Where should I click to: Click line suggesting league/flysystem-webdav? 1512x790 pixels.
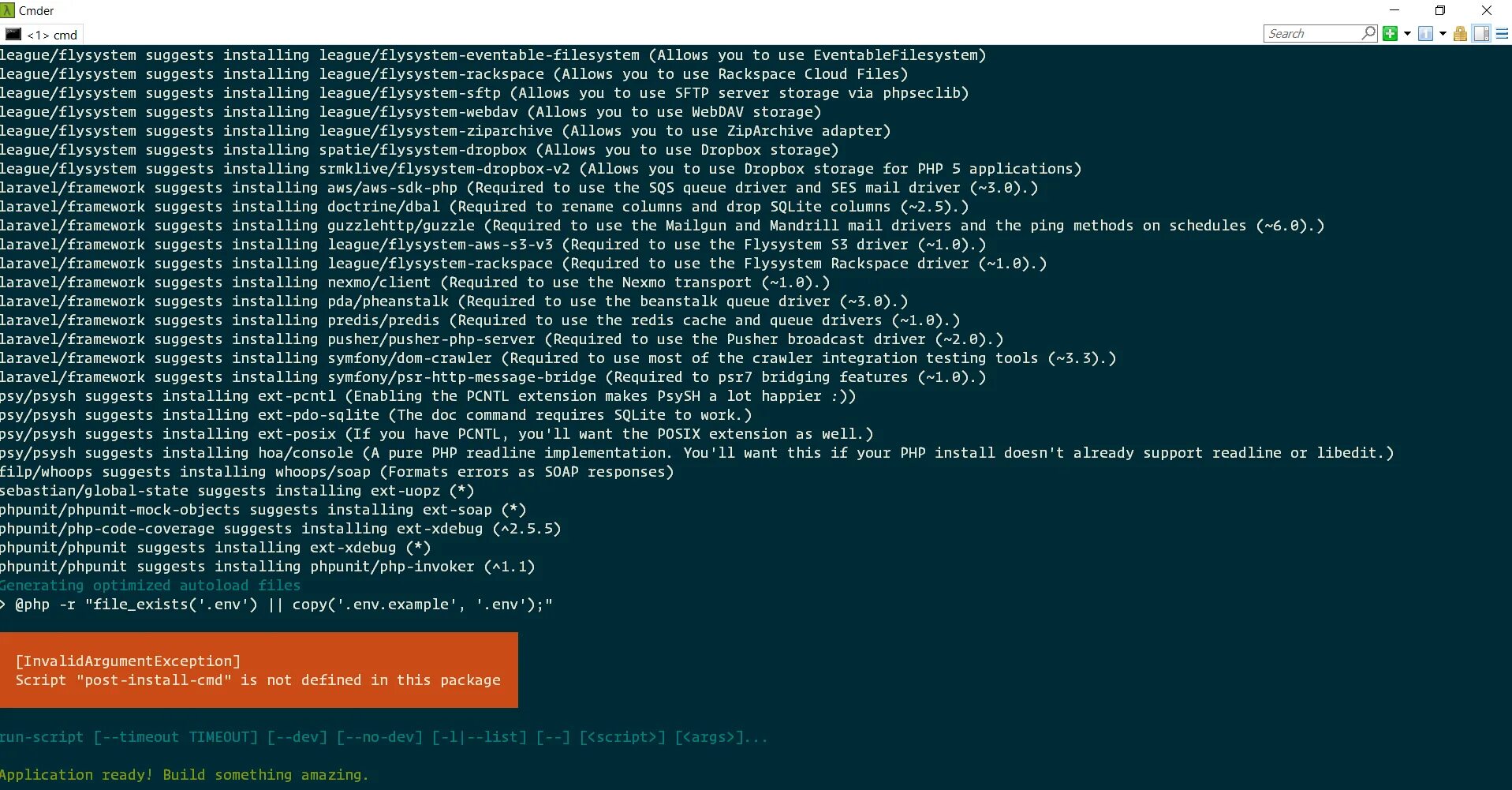410,112
